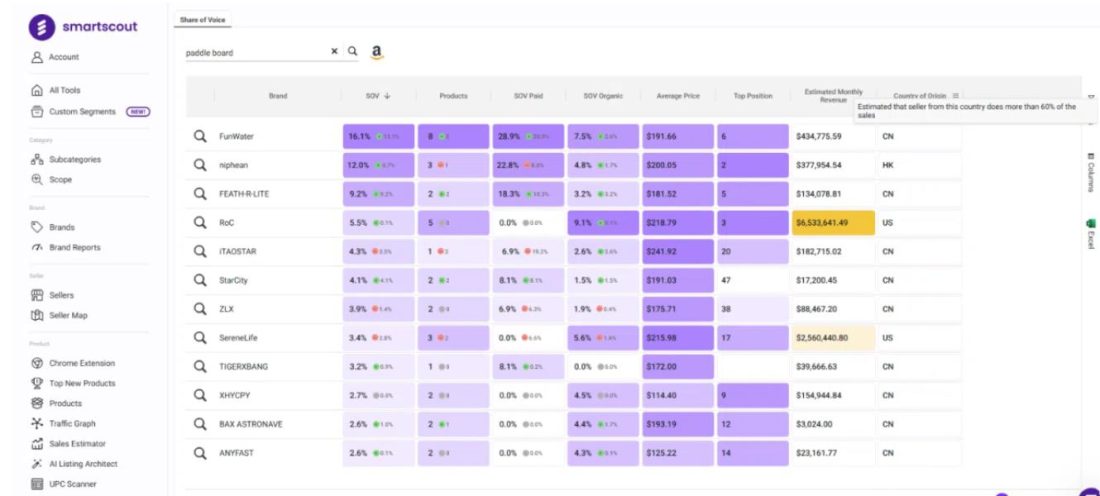1100x496 pixels.
Task: Click SereneLife revenue $2,560,440.80
Action: click(x=833, y=337)
